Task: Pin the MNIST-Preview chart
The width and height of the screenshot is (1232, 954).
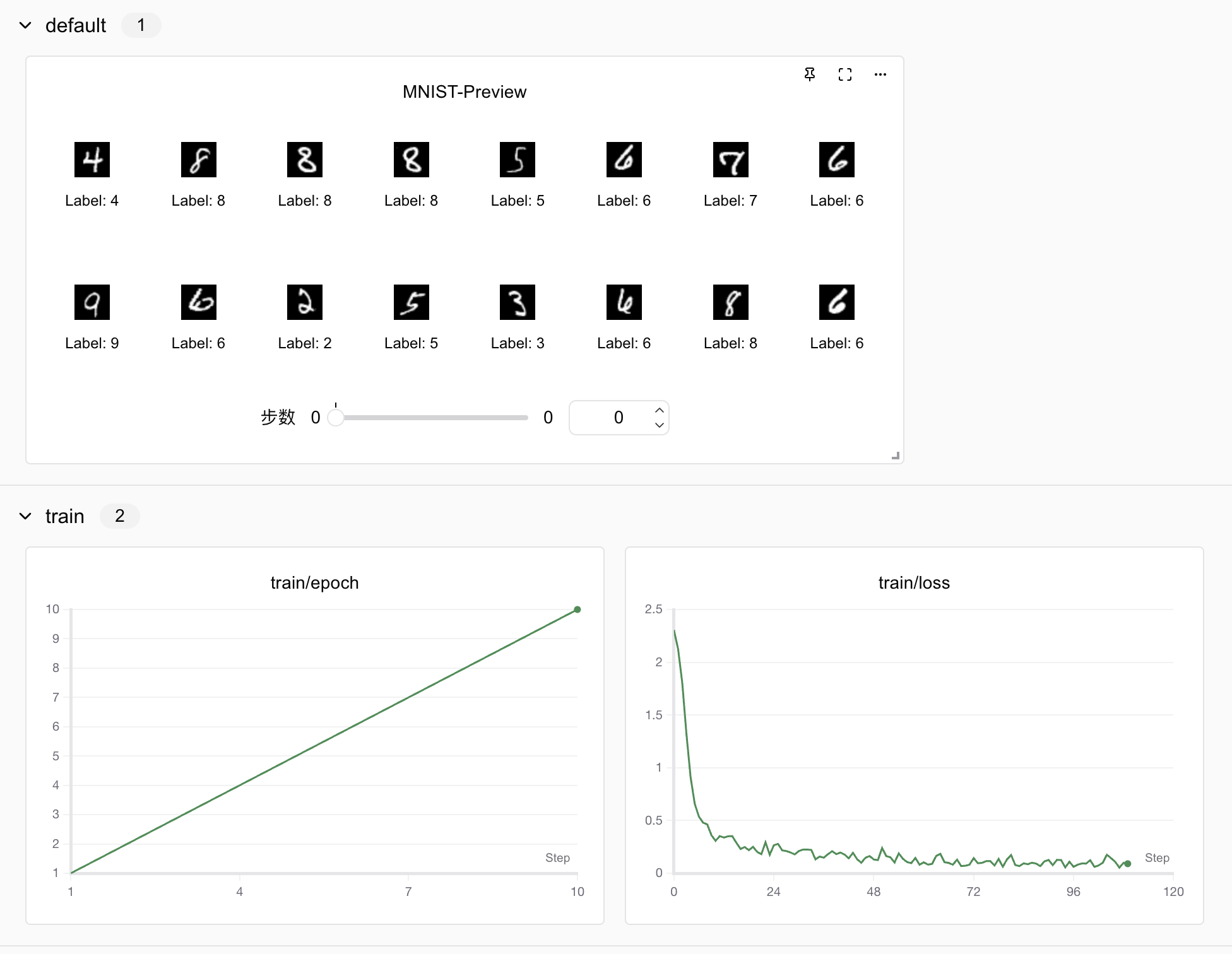Action: coord(810,74)
